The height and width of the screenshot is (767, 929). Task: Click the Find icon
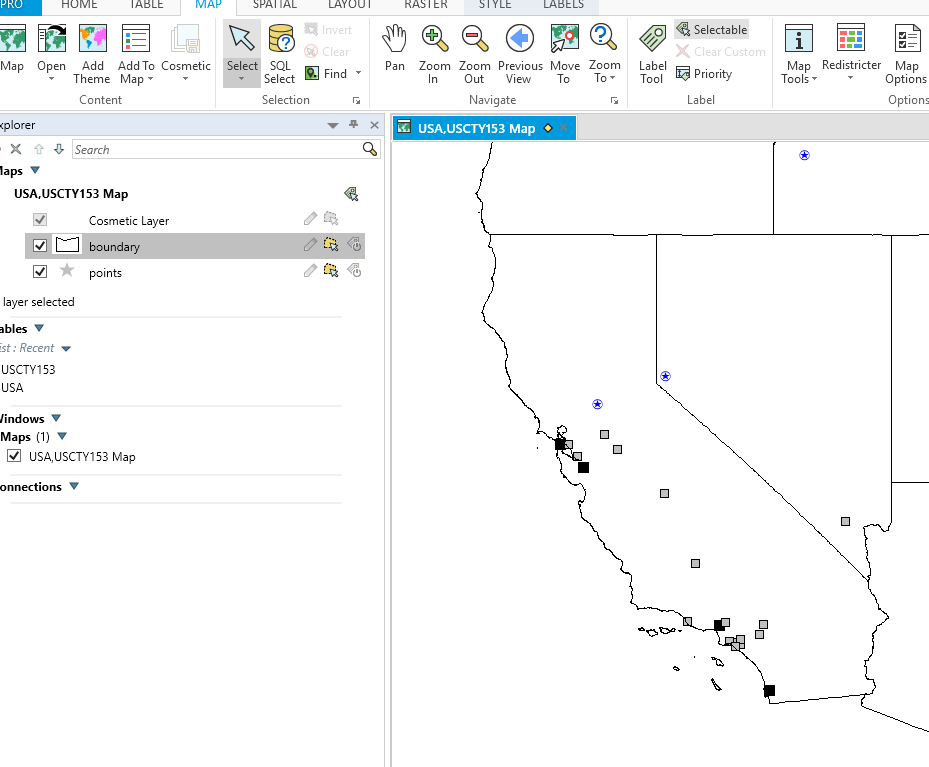312,73
